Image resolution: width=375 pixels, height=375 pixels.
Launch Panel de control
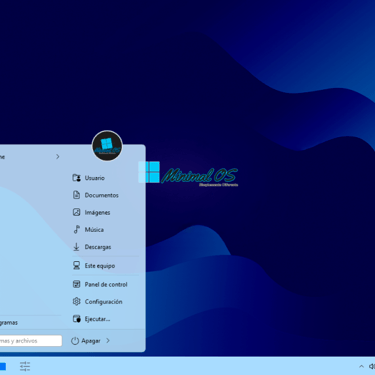click(105, 284)
